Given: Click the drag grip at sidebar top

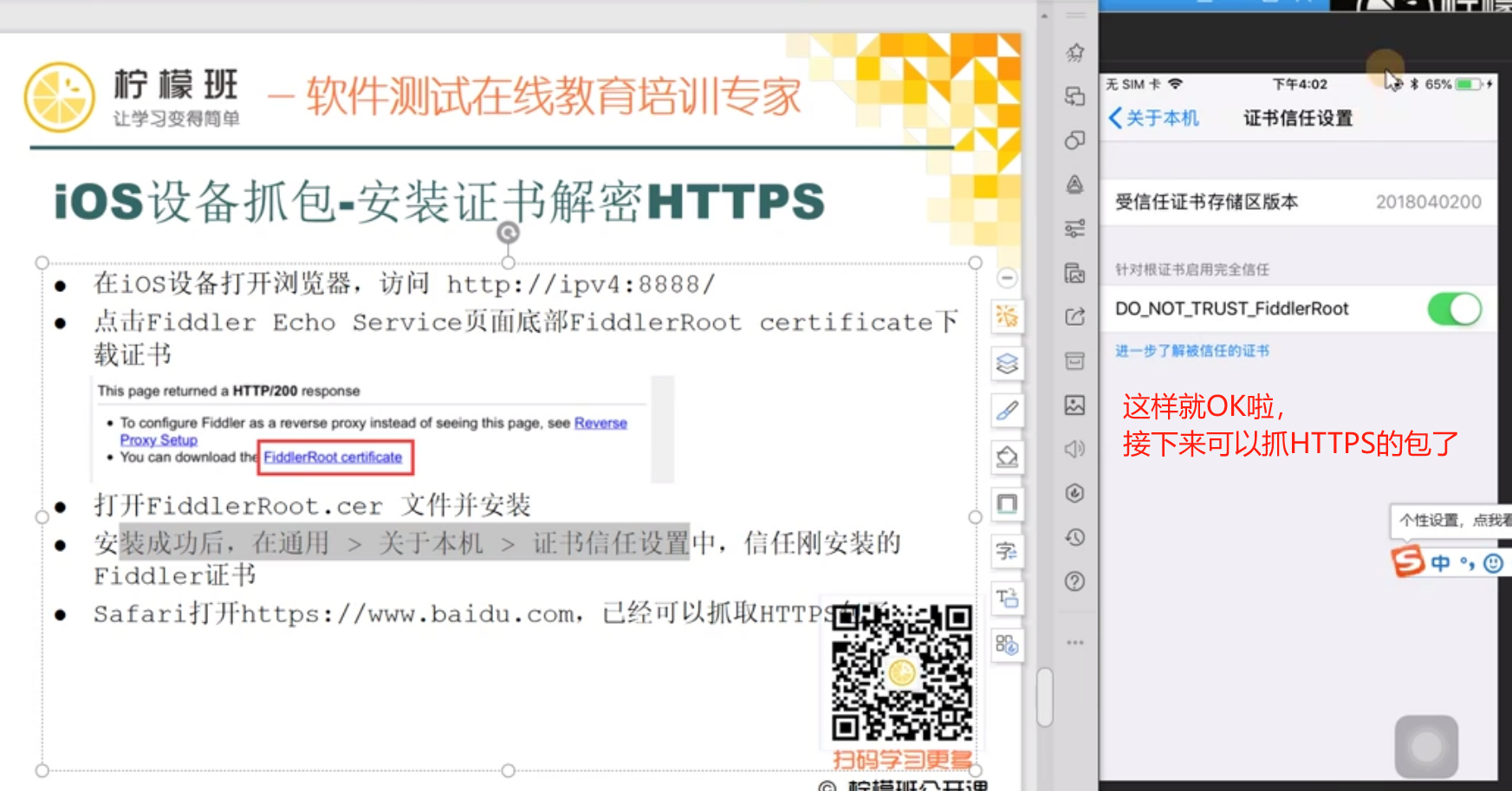Looking at the screenshot, I should [x=1075, y=16].
